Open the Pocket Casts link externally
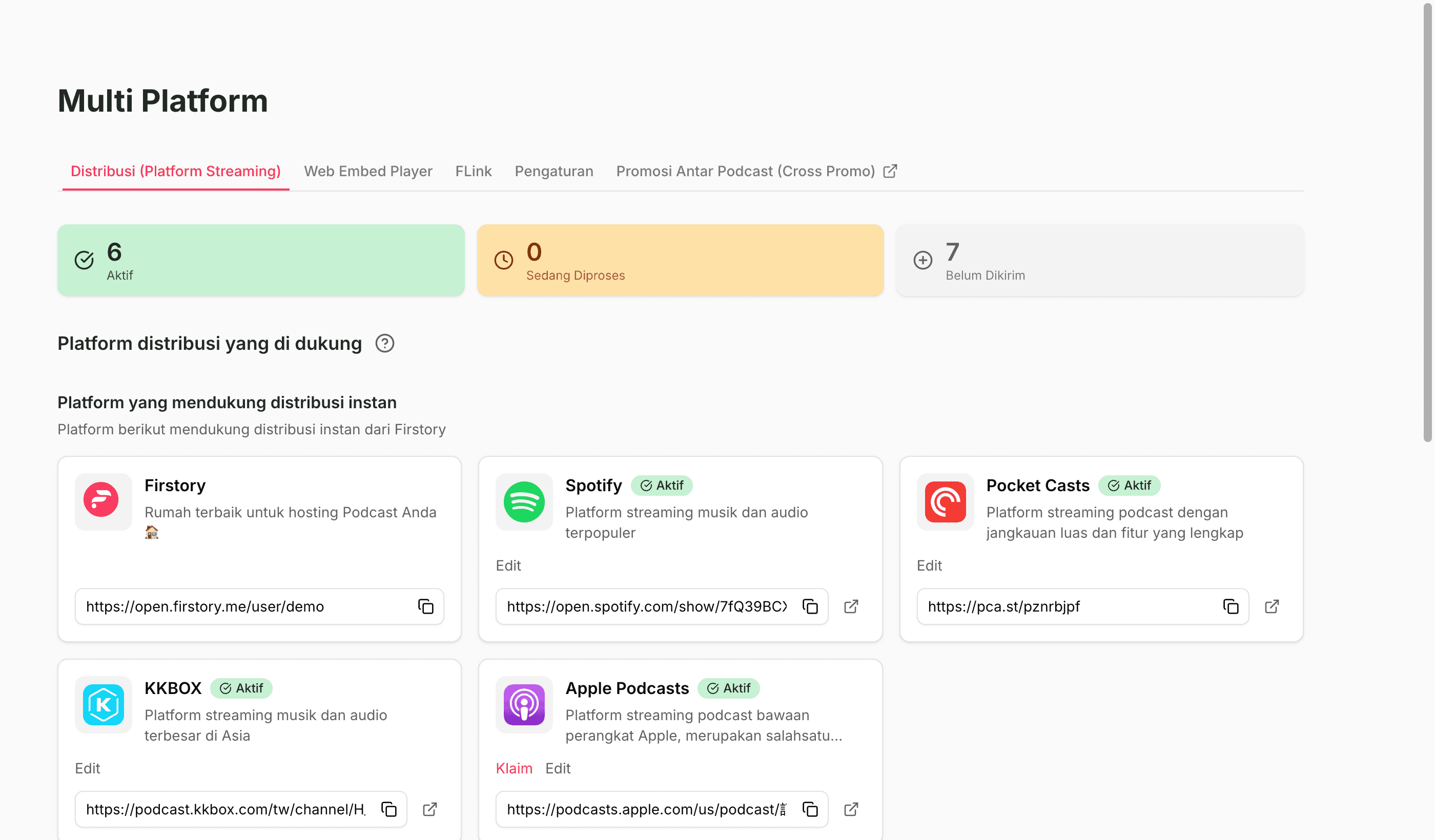The width and height of the screenshot is (1435, 840). click(x=1272, y=606)
